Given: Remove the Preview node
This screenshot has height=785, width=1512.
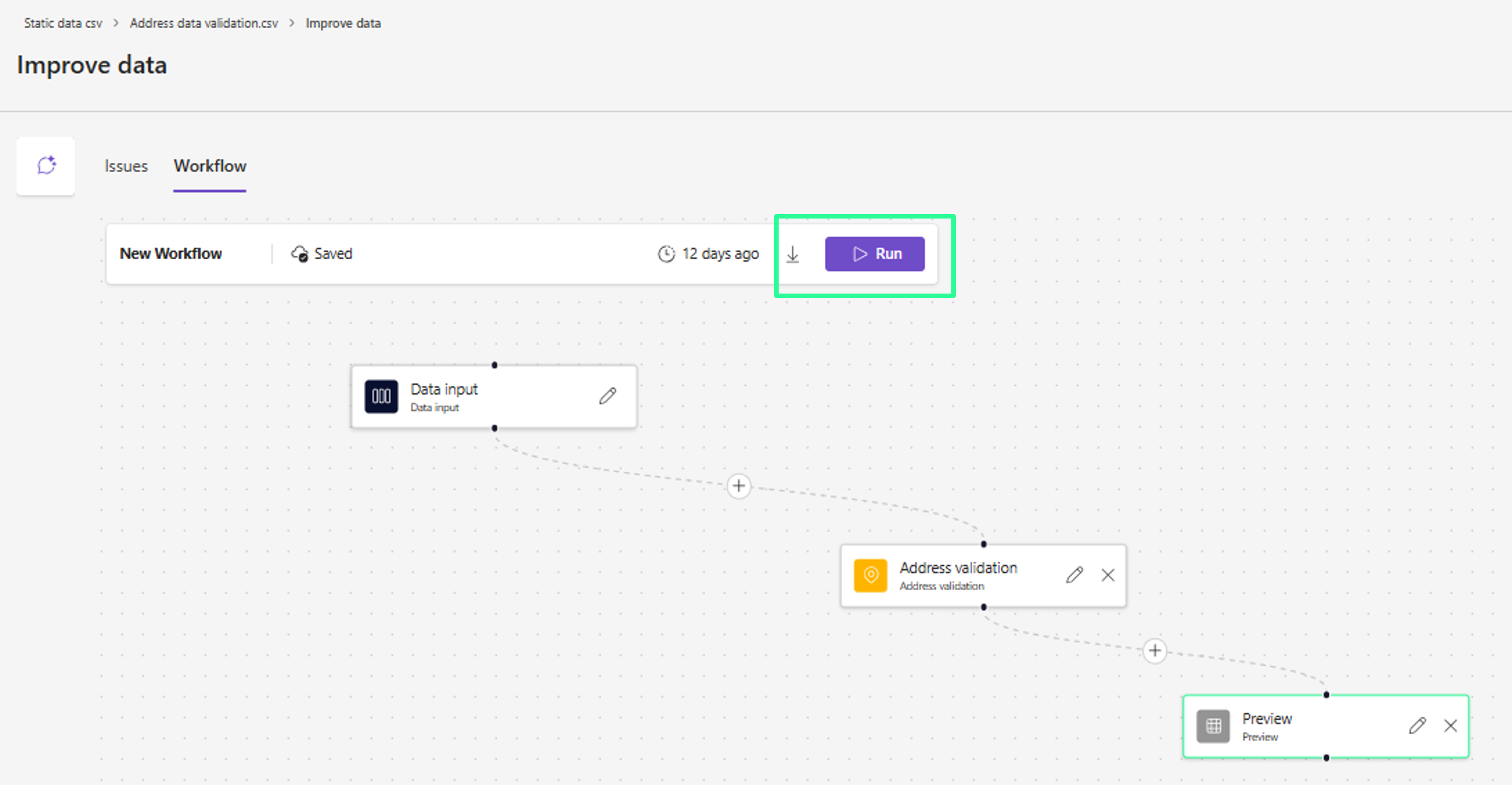Looking at the screenshot, I should click(1451, 726).
